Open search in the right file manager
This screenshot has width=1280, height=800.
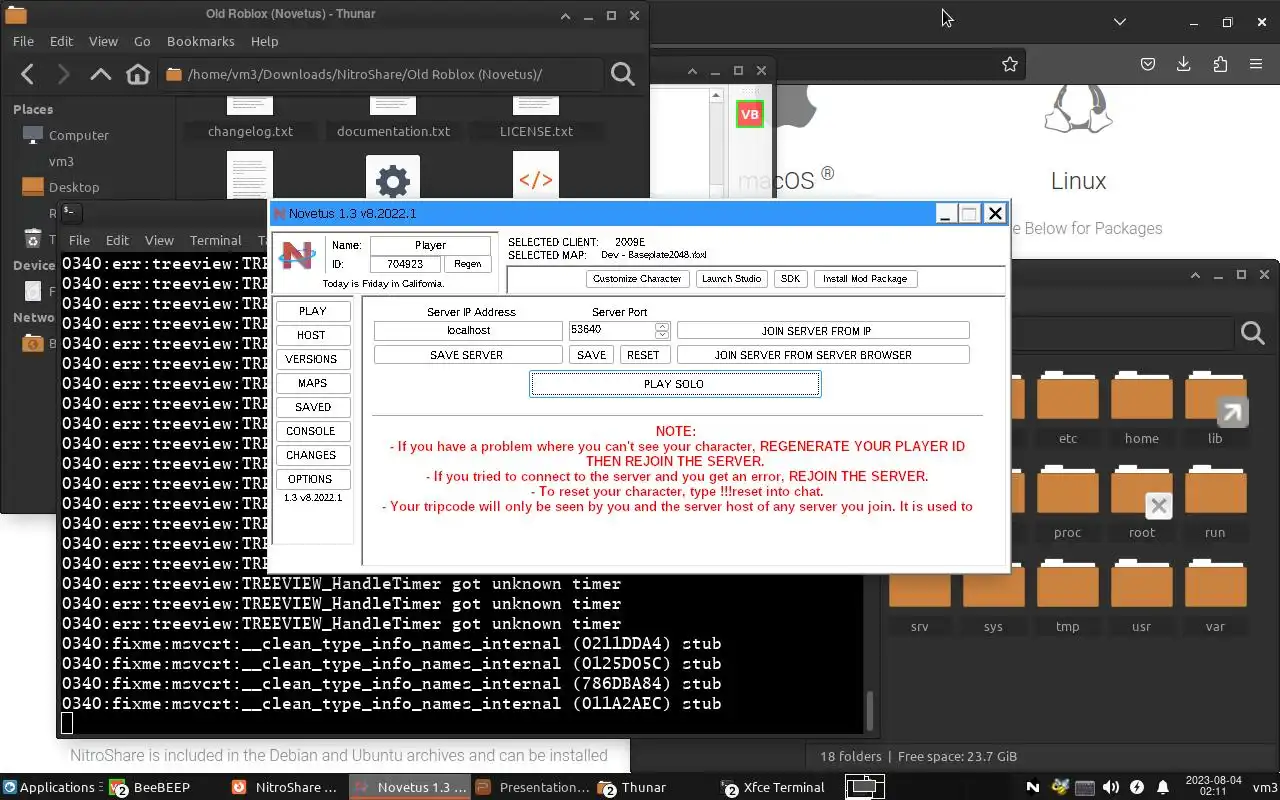(1253, 333)
